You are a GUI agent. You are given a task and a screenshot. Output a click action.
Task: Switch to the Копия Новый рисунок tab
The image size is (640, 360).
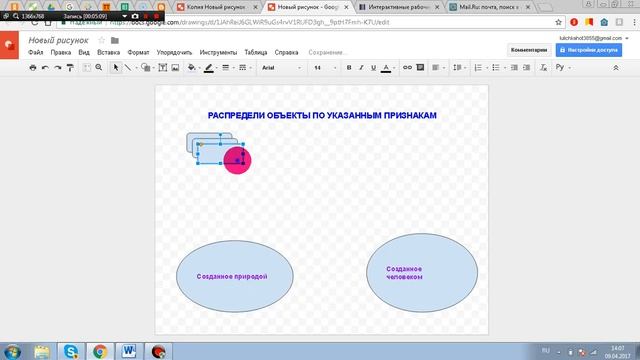pos(216,7)
